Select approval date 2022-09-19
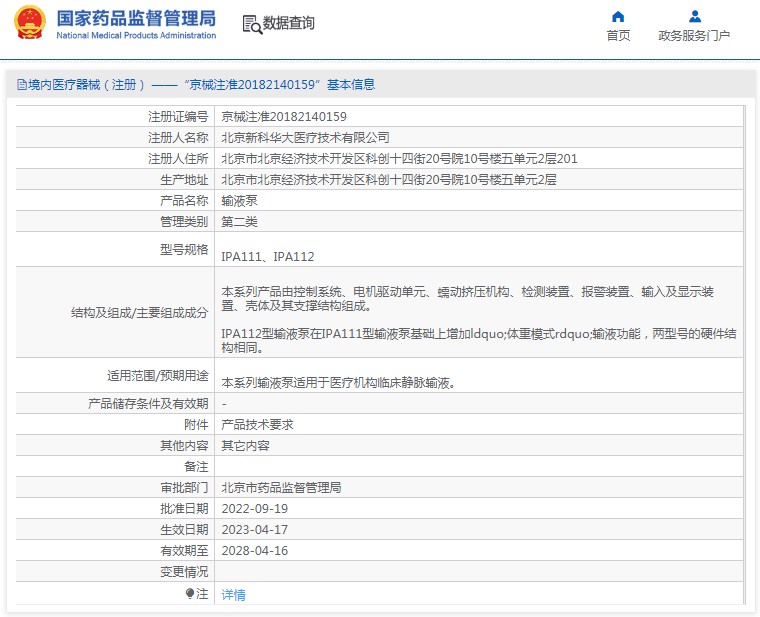Screen dimensions: 760x617 (254, 509)
